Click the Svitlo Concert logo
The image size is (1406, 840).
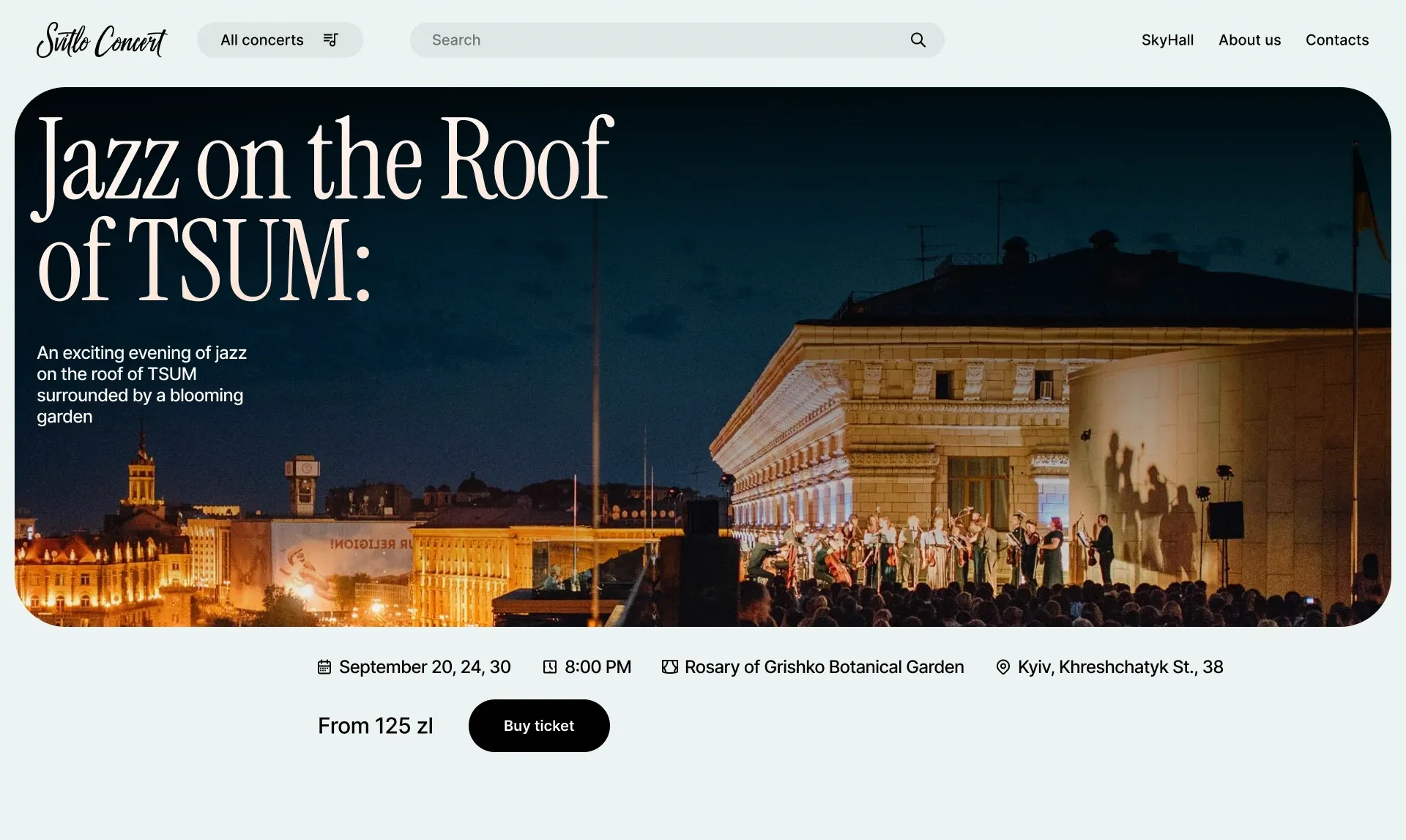click(102, 40)
